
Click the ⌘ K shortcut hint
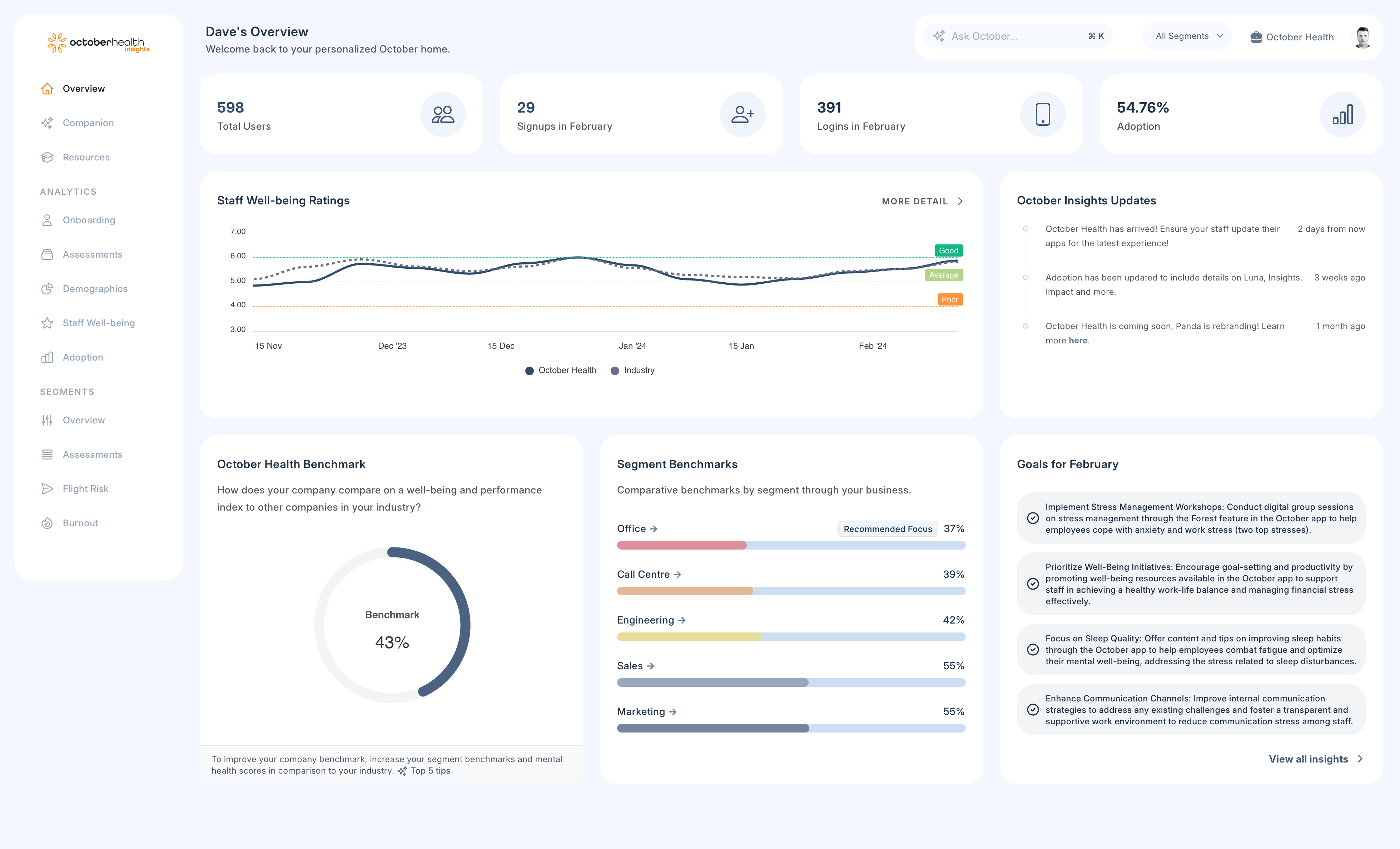1096,36
